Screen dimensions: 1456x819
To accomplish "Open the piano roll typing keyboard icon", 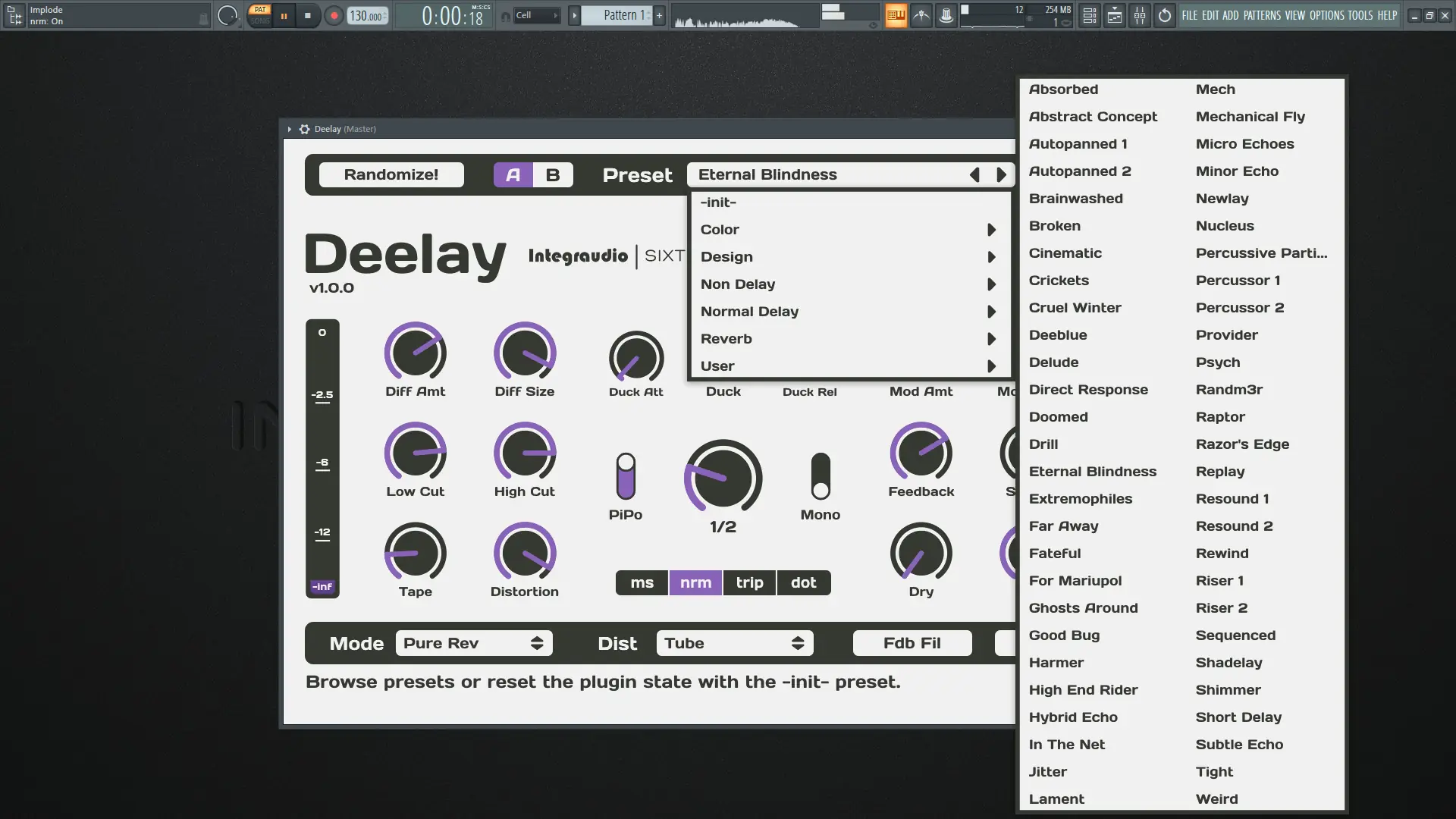I will [x=896, y=15].
